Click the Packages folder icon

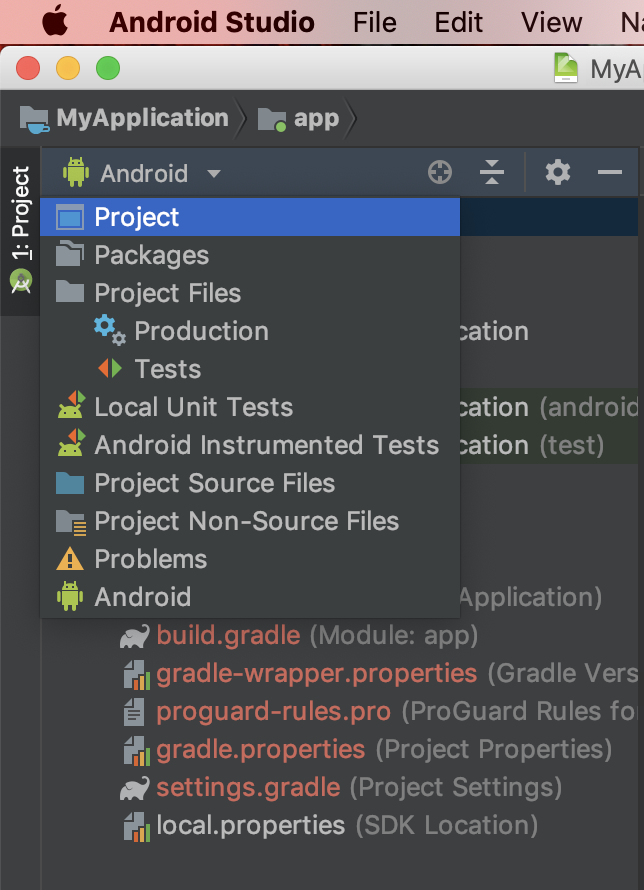70,254
